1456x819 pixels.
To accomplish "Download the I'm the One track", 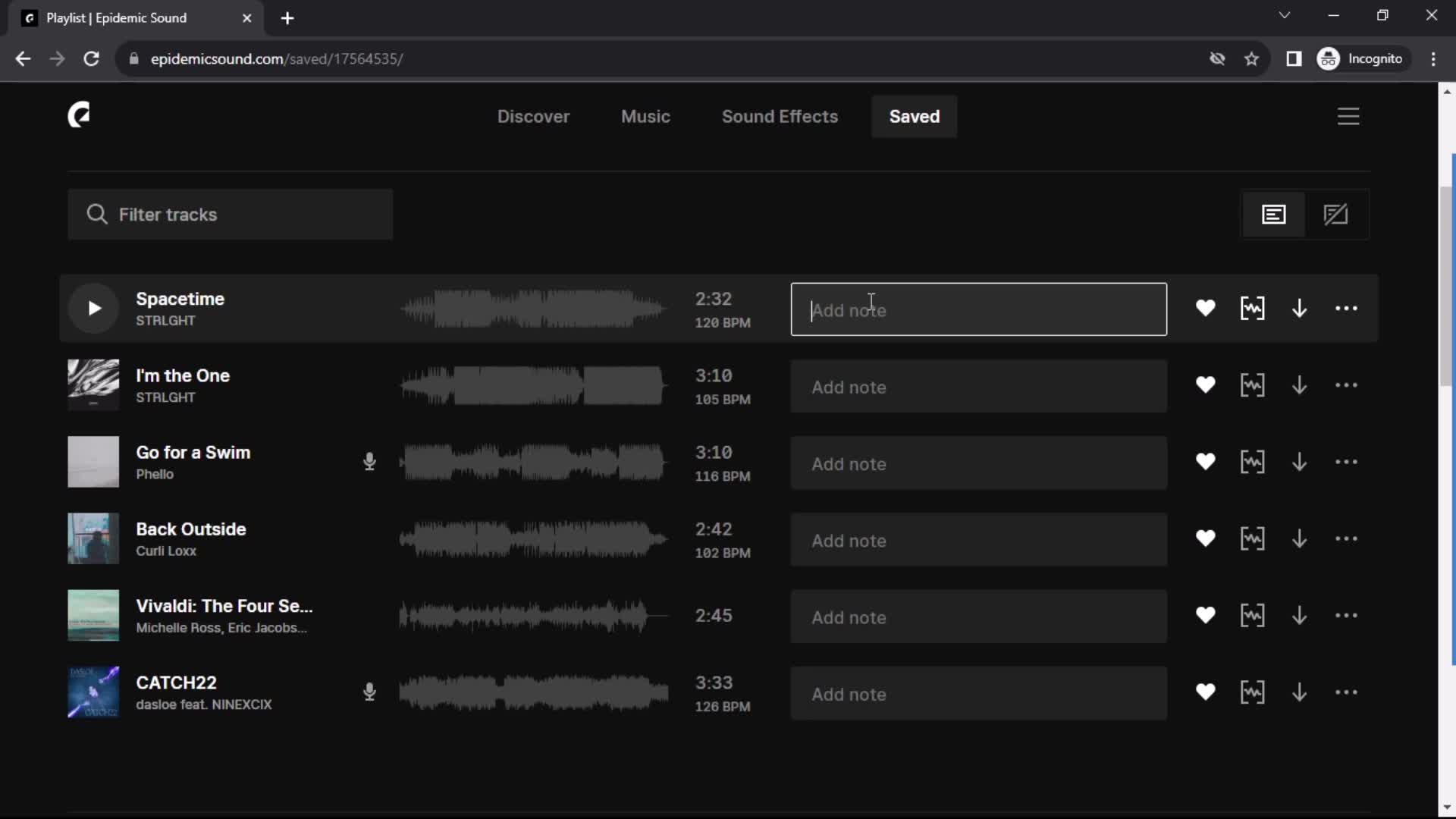I will (x=1299, y=385).
